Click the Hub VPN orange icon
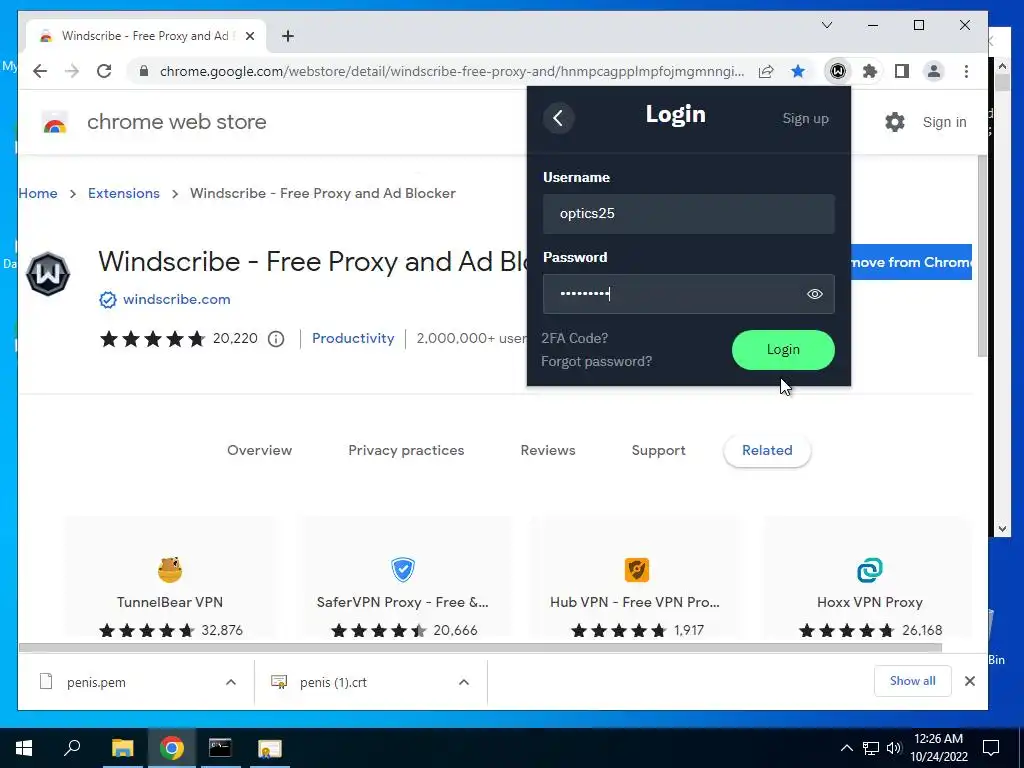The width and height of the screenshot is (1024, 768). (637, 569)
